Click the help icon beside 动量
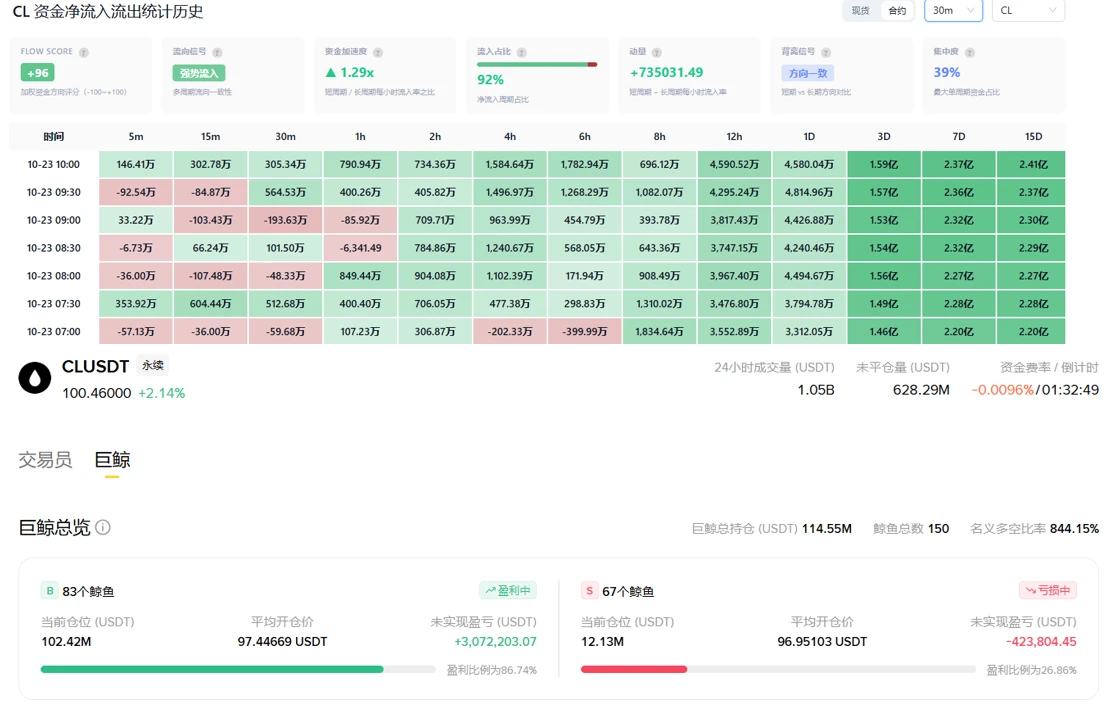The height and width of the screenshot is (707, 1105). (657, 52)
